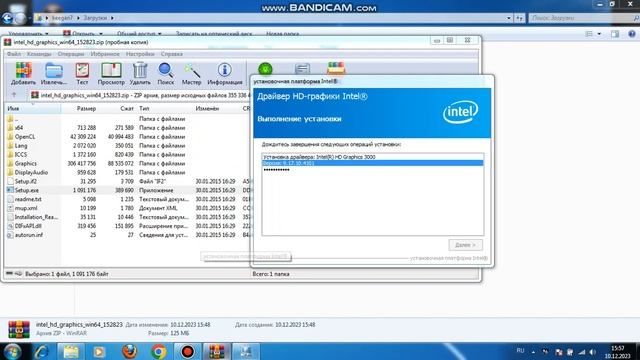The image size is (640, 360).
Task: Select the OpenCL folder row
Action: 127,137
